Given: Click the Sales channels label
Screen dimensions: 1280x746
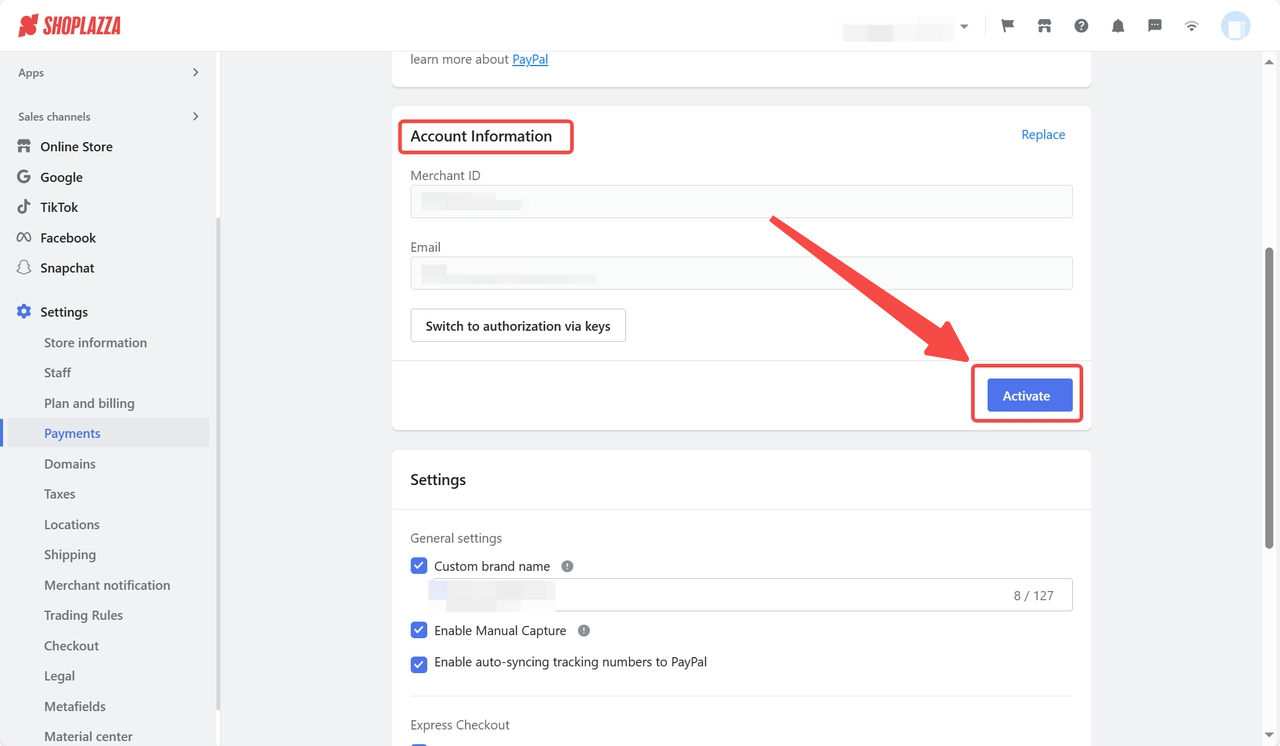Looking at the screenshot, I should pos(54,117).
